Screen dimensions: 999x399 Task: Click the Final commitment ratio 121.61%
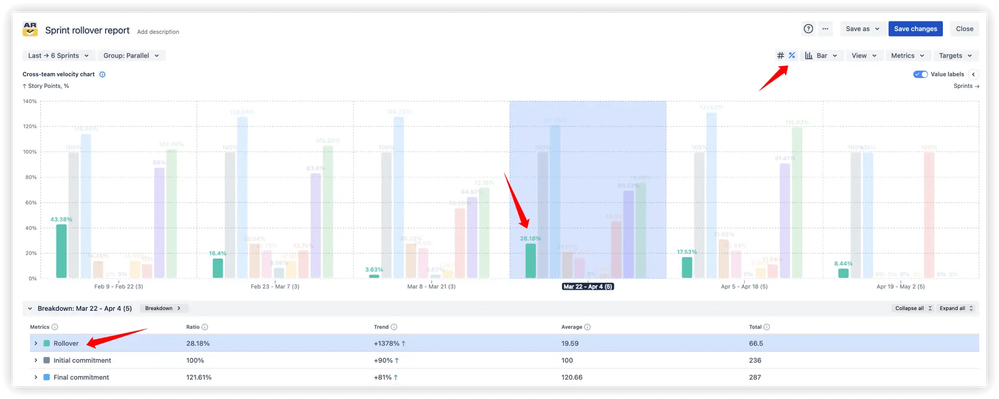point(198,377)
